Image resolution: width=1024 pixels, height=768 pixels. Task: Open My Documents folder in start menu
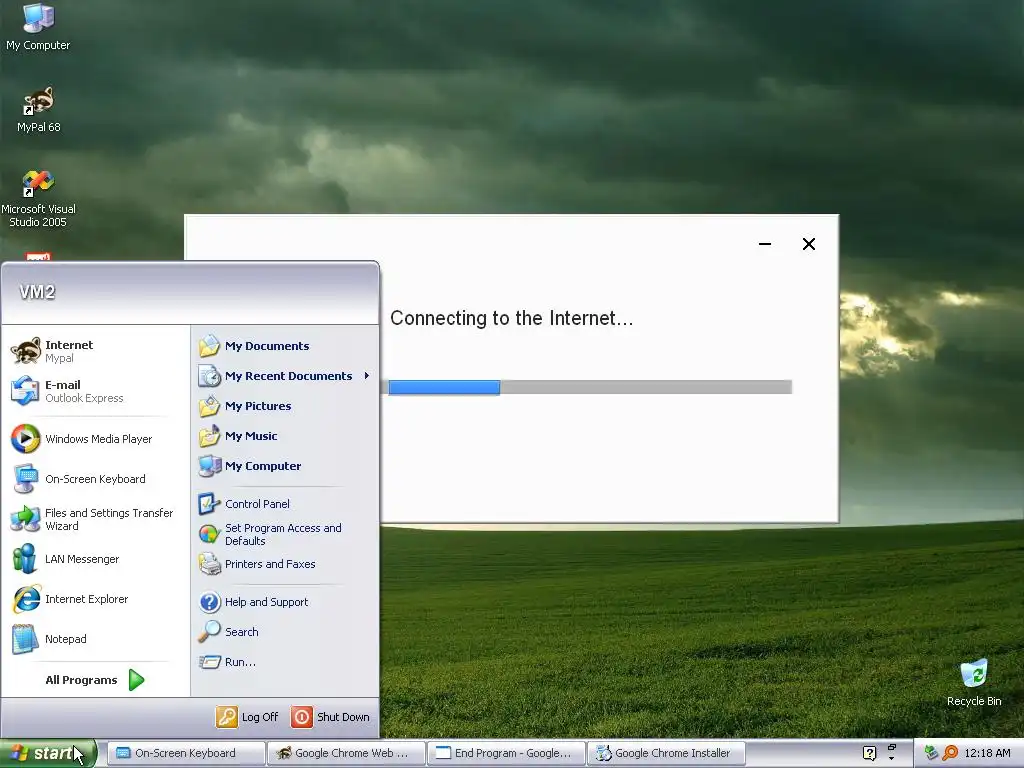(285, 346)
